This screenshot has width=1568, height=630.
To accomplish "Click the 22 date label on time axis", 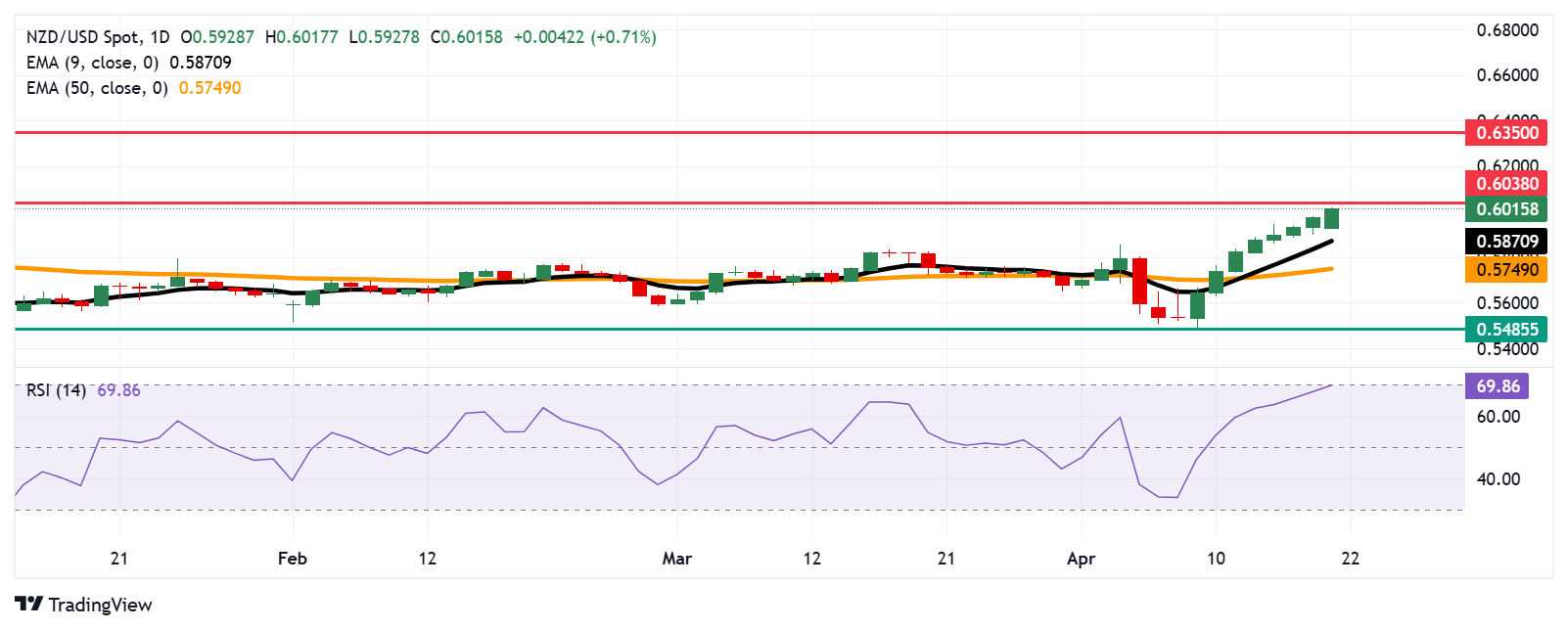I will [1350, 559].
